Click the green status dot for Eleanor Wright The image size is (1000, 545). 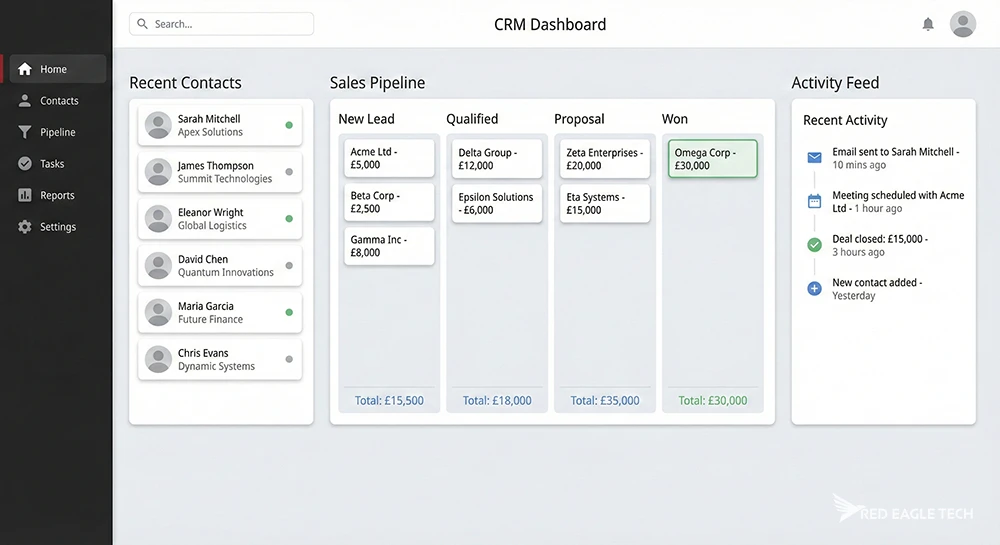coord(289,219)
